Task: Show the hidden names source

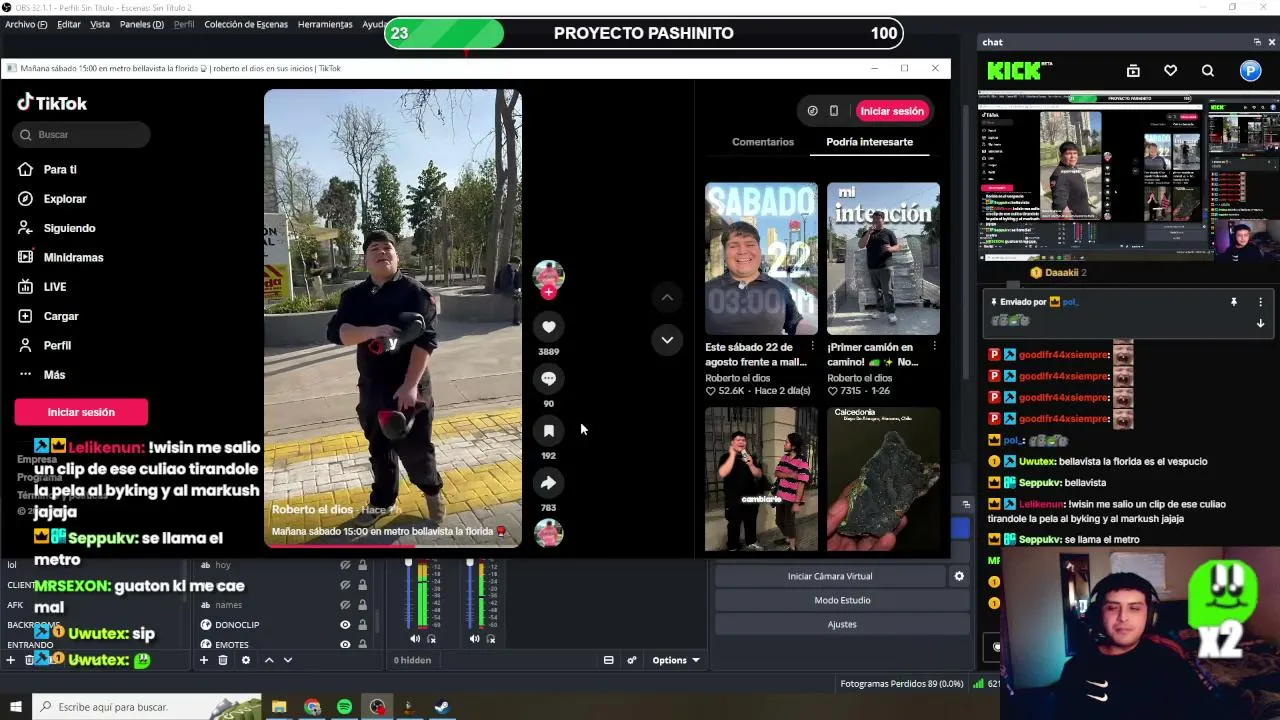Action: pos(345,605)
